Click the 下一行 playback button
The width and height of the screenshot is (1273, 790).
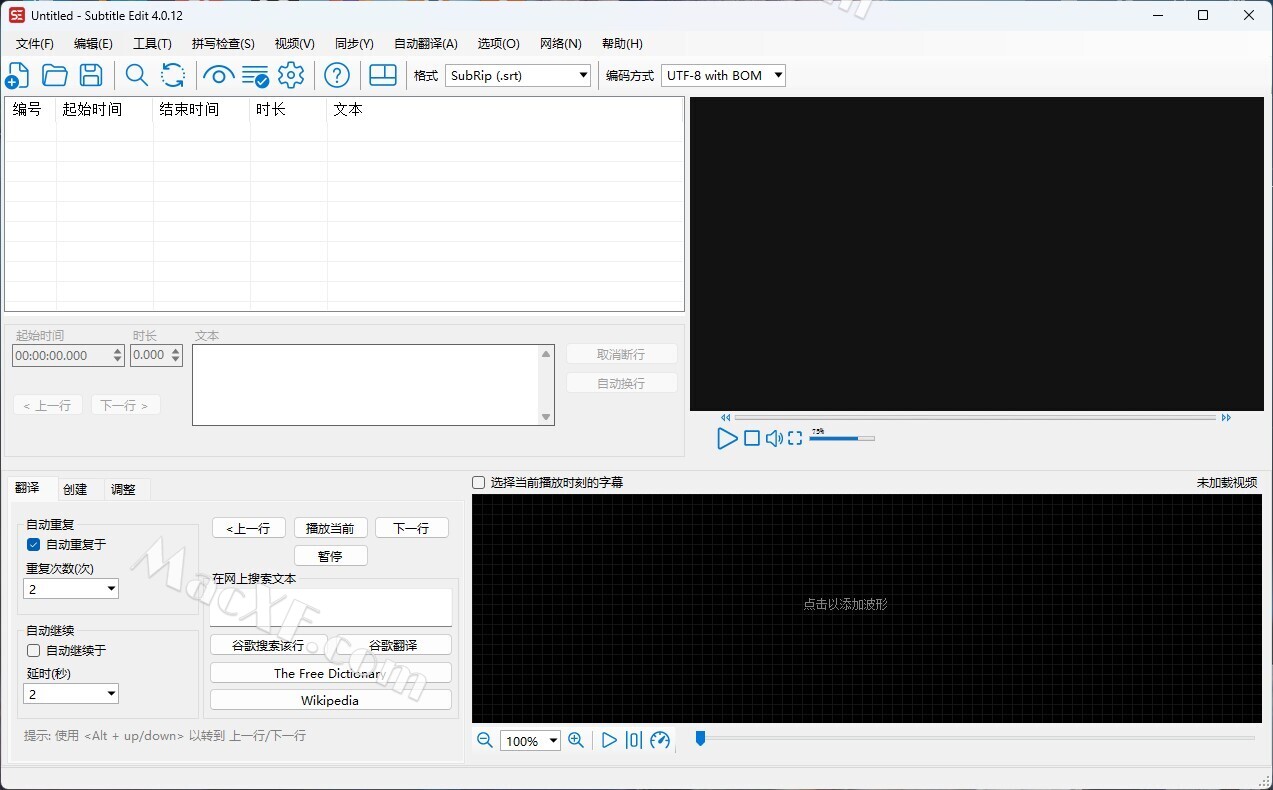[x=411, y=528]
